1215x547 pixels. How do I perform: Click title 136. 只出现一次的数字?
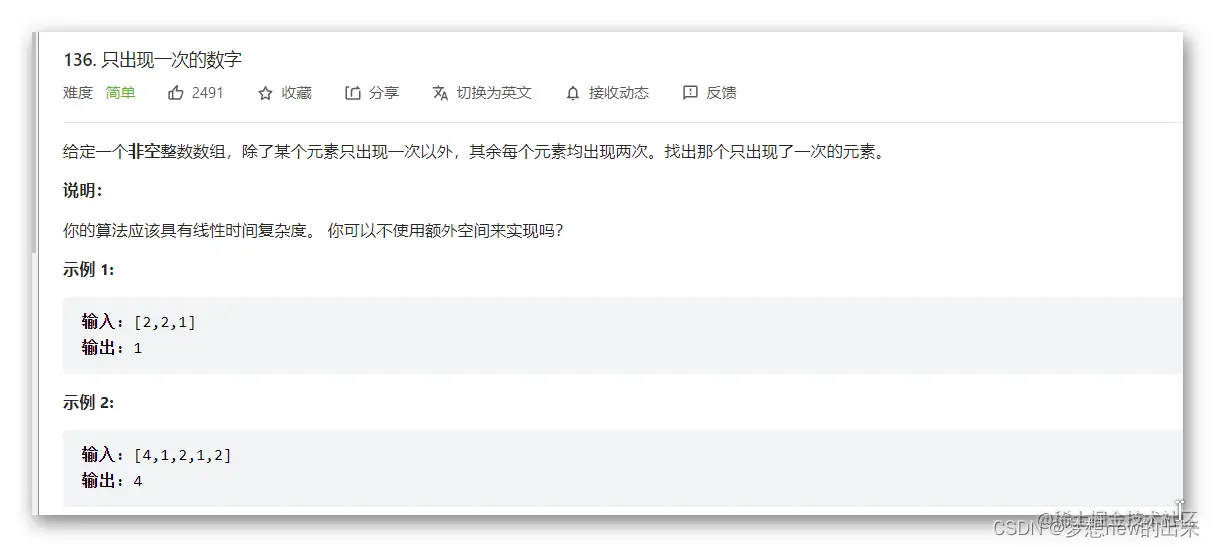[152, 60]
